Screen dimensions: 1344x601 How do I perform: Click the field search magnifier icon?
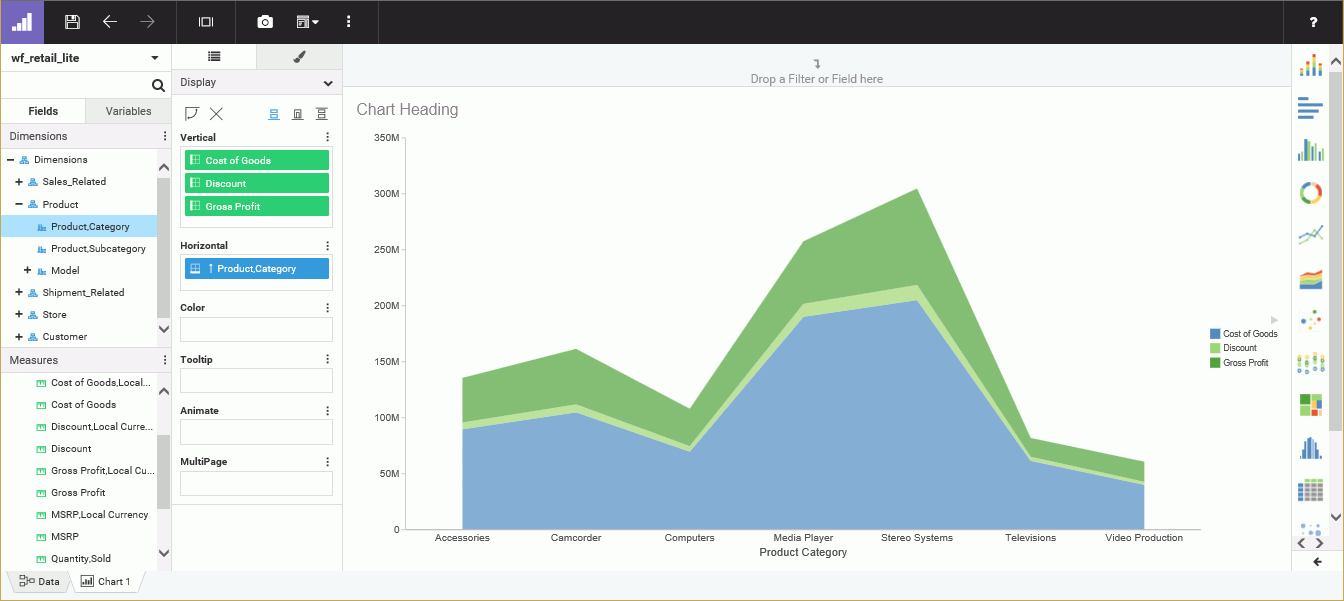pyautogui.click(x=158, y=86)
